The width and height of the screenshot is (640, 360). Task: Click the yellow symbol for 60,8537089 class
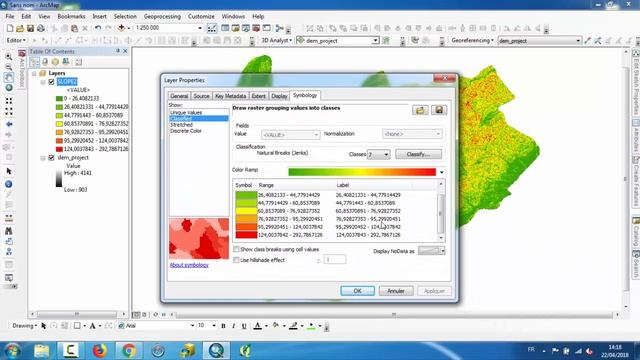(x=246, y=211)
